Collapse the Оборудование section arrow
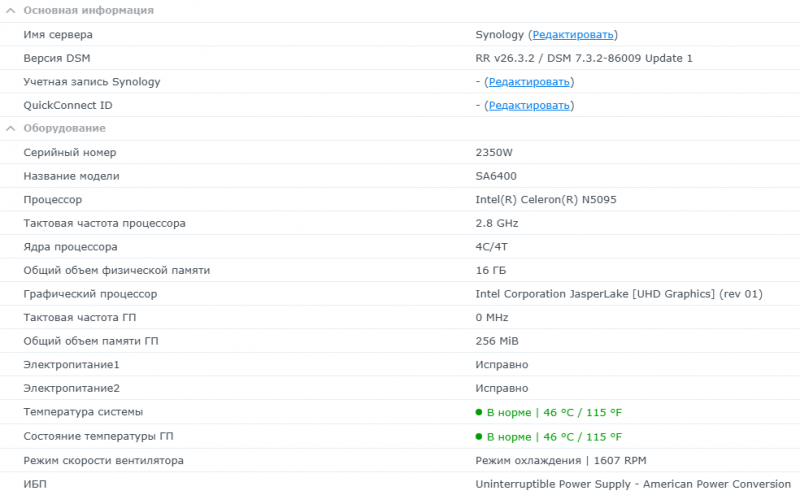800x495 pixels. [10, 128]
